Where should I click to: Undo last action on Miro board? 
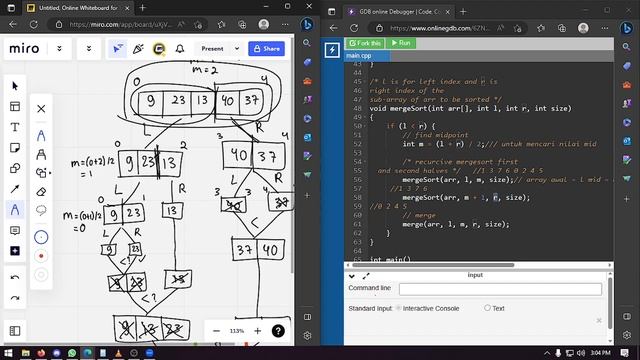[x=15, y=278]
